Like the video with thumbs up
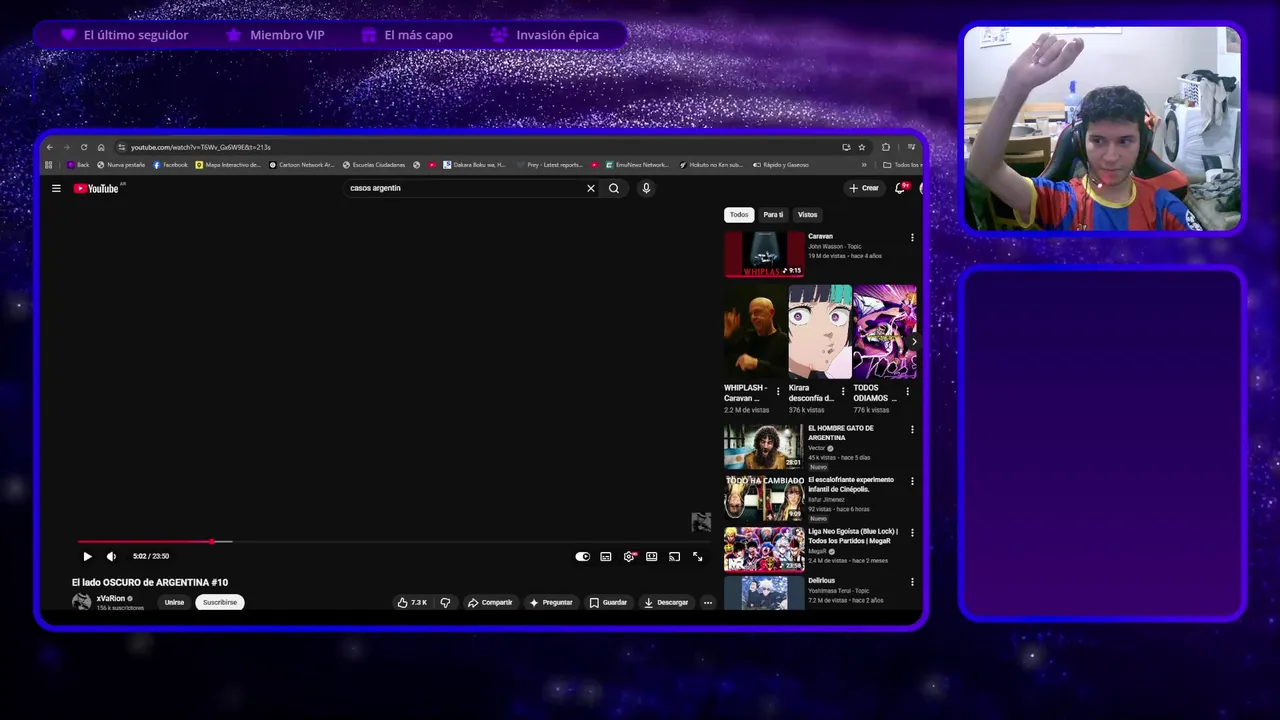 coord(412,602)
